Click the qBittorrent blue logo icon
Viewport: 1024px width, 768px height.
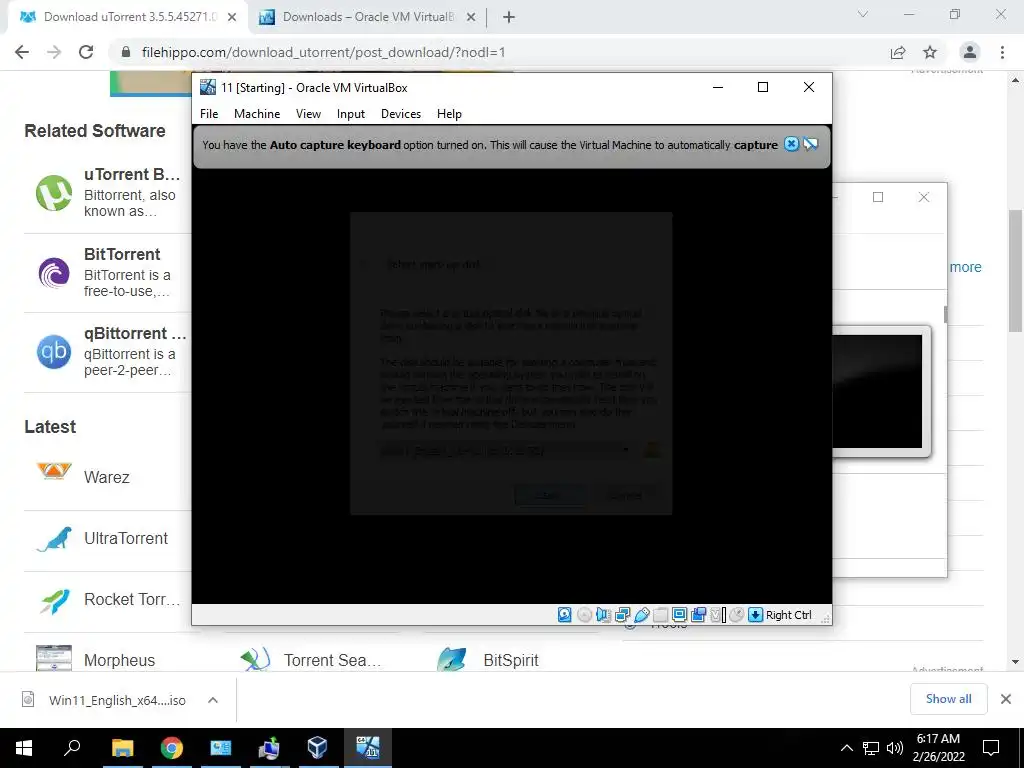point(54,352)
